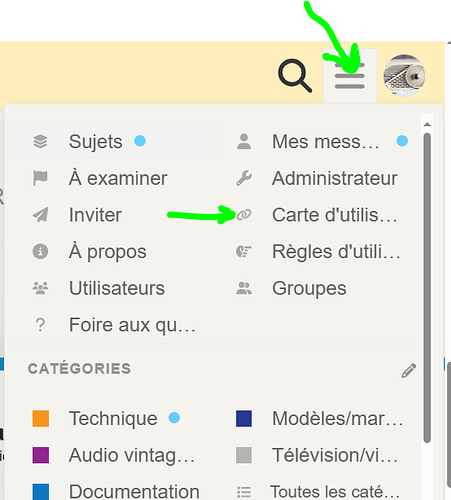Open Administrateur wrench icon
451x500 pixels.
(244, 178)
